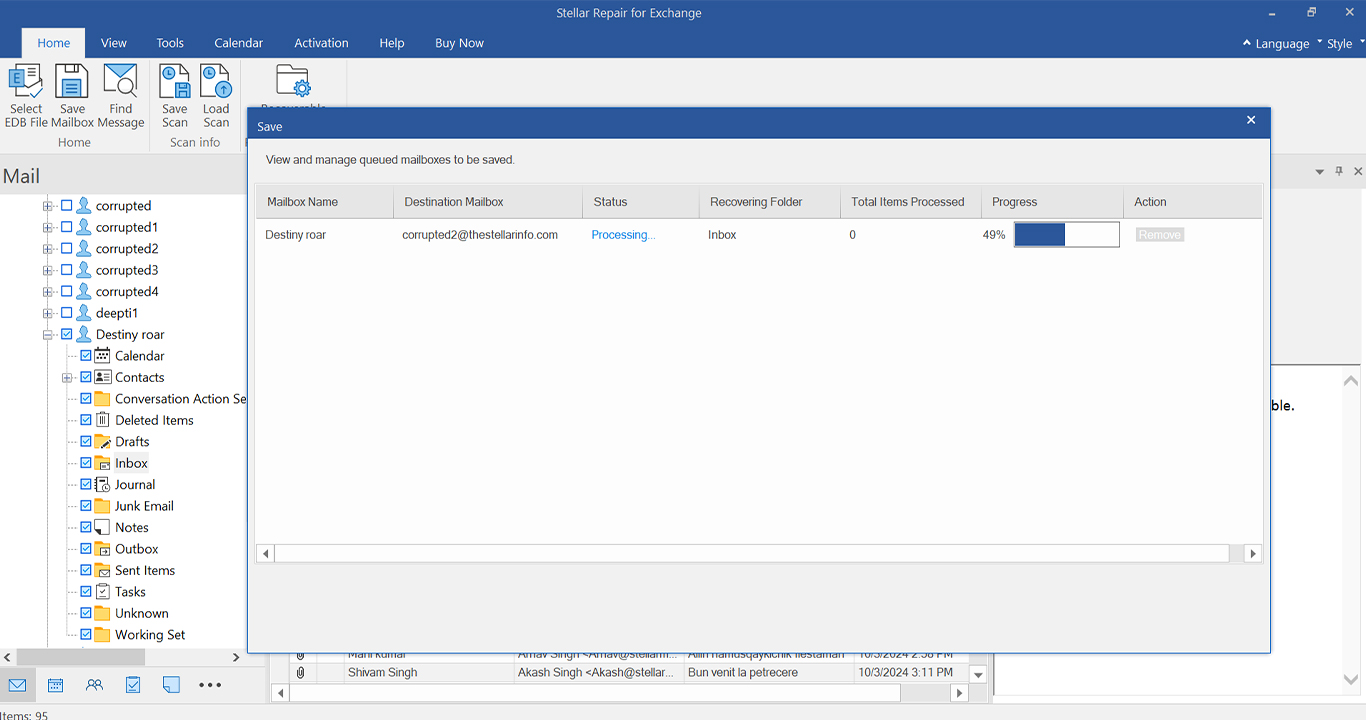
Task: Click the Destiny roar mailbox user icon
Action: [84, 334]
